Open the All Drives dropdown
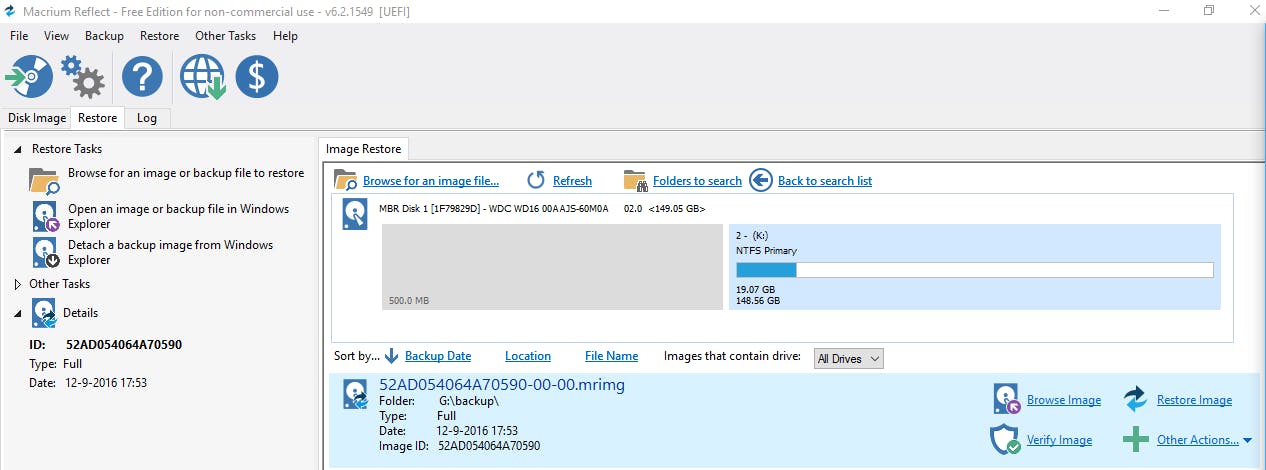Screen dimensions: 1266x470 [849, 358]
